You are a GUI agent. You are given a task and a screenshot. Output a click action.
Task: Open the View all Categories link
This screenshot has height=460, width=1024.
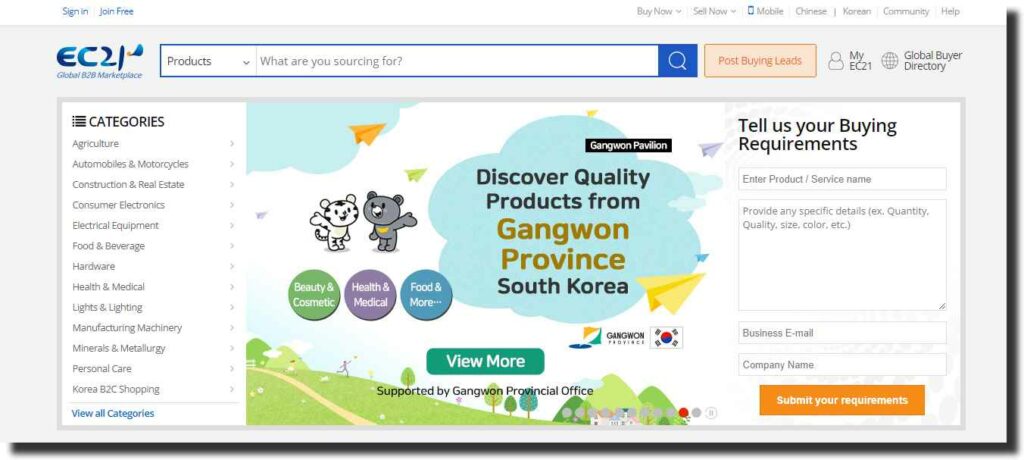(x=113, y=414)
